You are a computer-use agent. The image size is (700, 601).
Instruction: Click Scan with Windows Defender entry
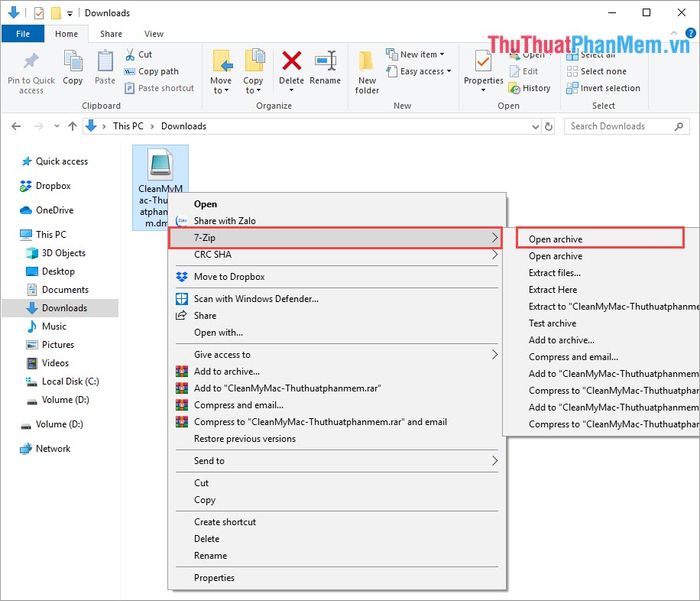pos(256,298)
